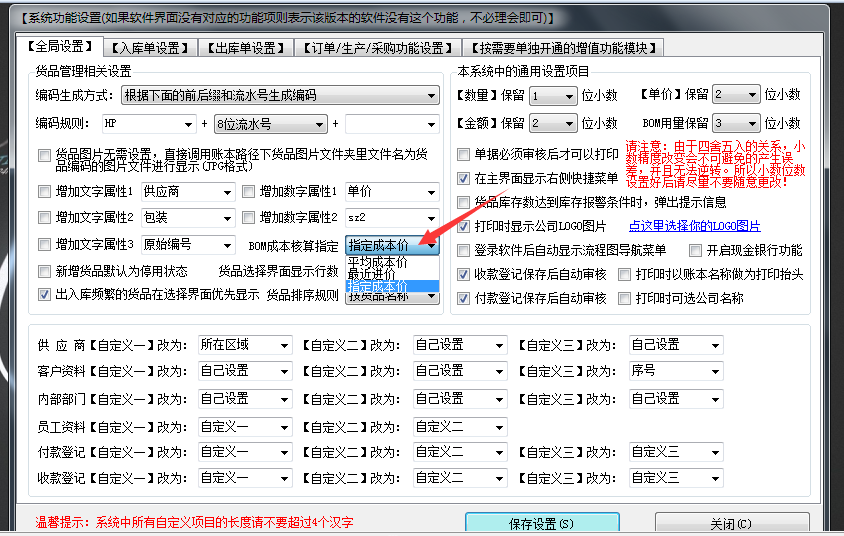Open the 出库单设置 tab
Viewport: 844px width, 536px height.
pos(243,48)
